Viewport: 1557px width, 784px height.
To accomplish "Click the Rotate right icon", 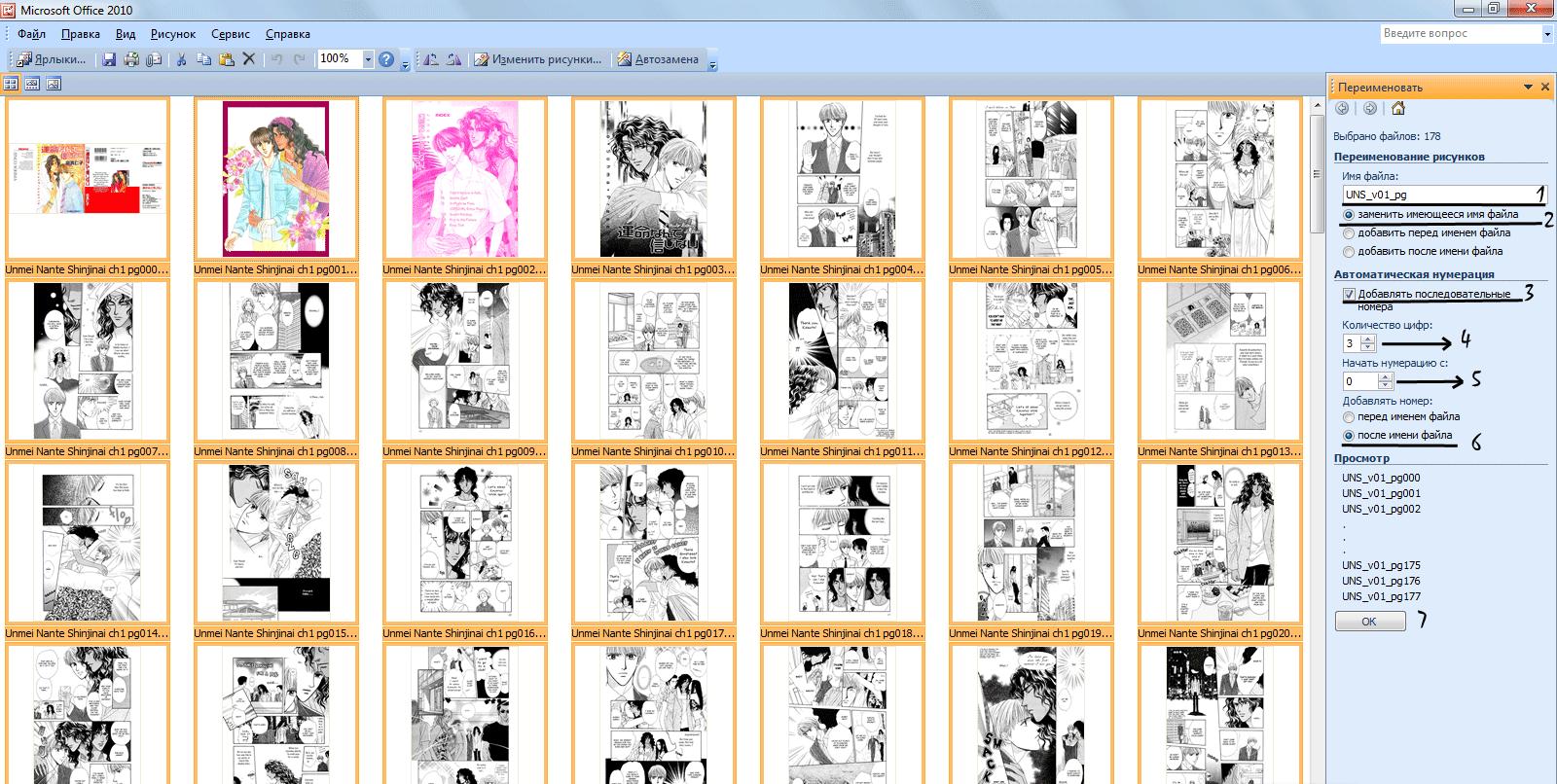I will coord(453,59).
